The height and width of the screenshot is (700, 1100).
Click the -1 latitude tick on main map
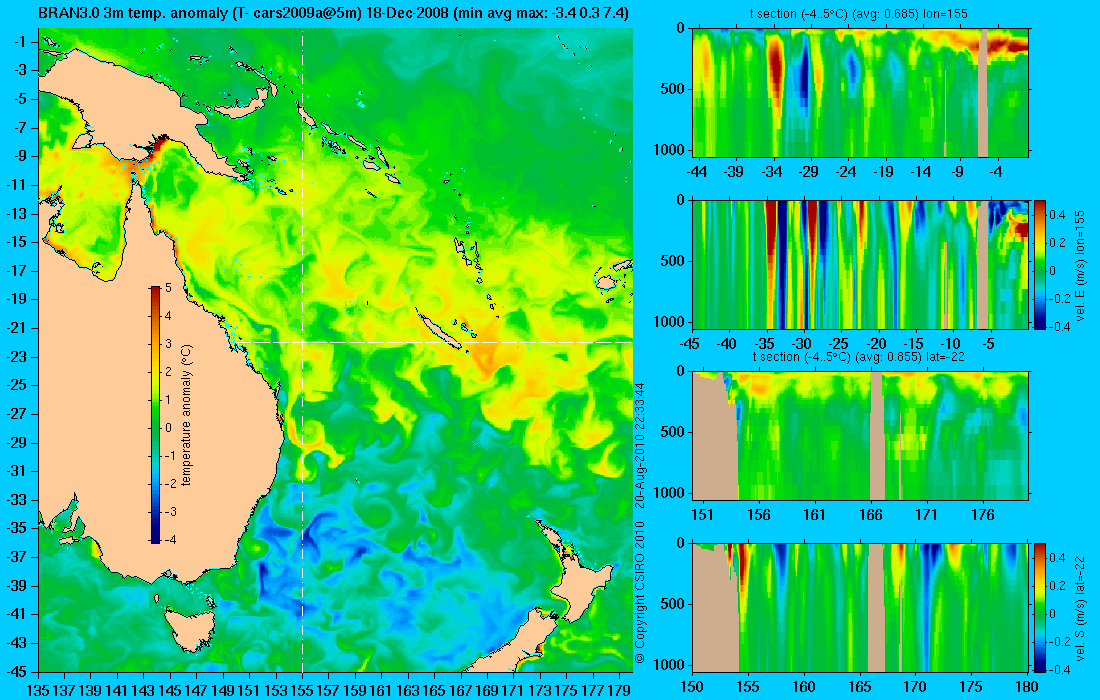pyautogui.click(x=20, y=41)
